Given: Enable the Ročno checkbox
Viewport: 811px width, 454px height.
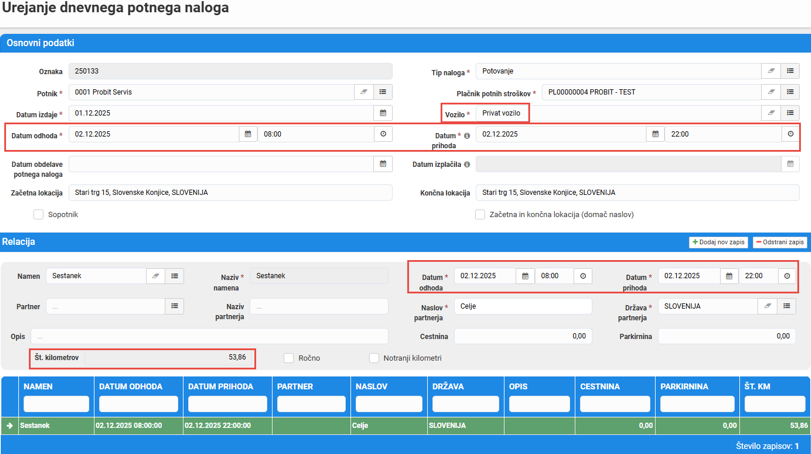Looking at the screenshot, I should pyautogui.click(x=289, y=358).
